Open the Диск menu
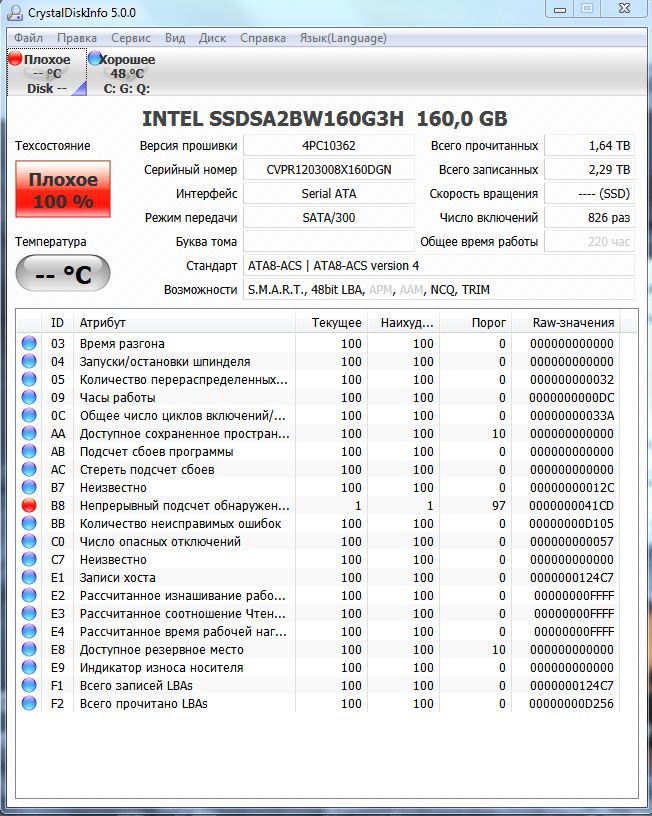652x816 pixels. tap(212, 38)
